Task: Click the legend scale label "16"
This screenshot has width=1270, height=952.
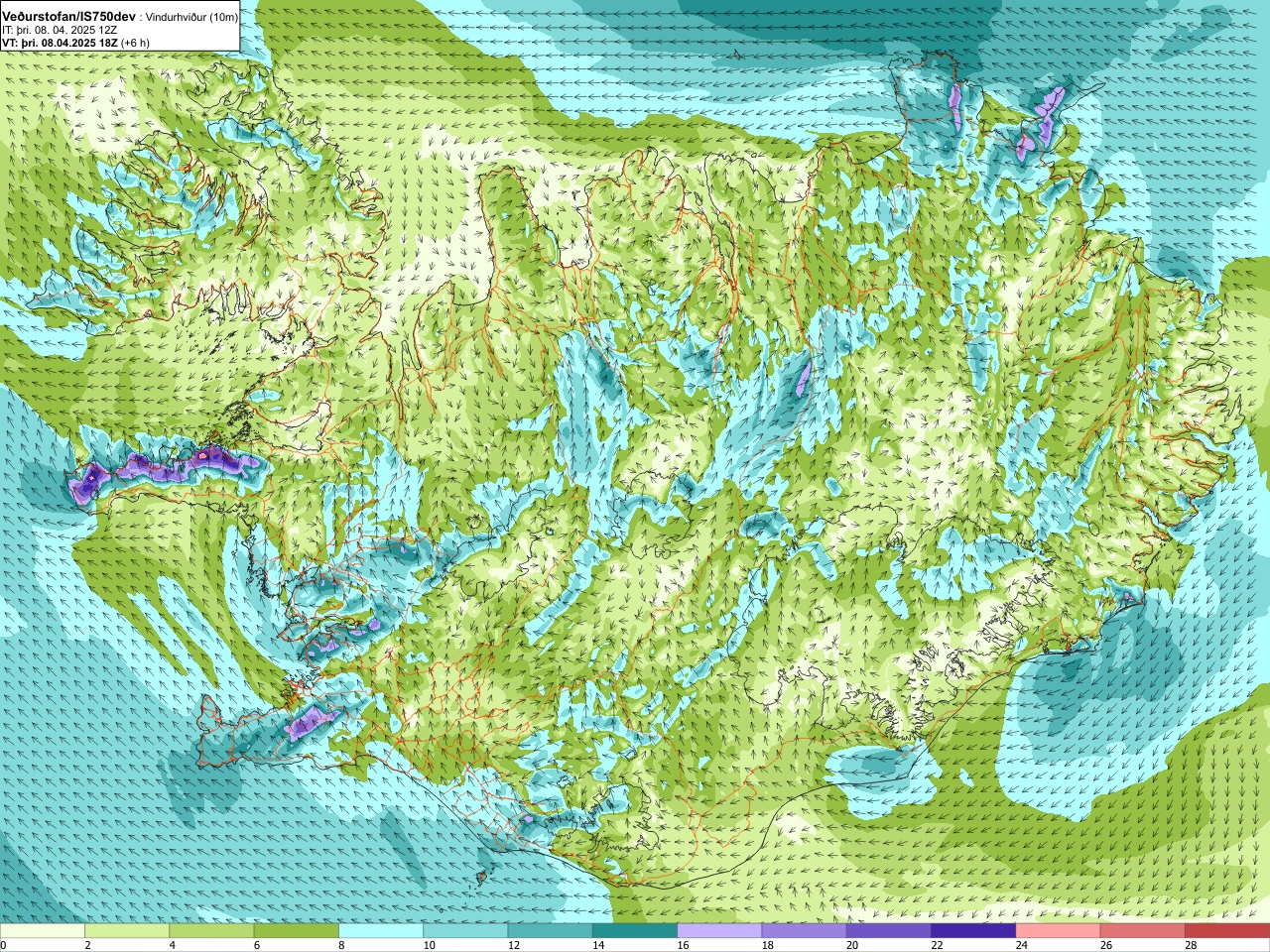Action: click(x=683, y=945)
